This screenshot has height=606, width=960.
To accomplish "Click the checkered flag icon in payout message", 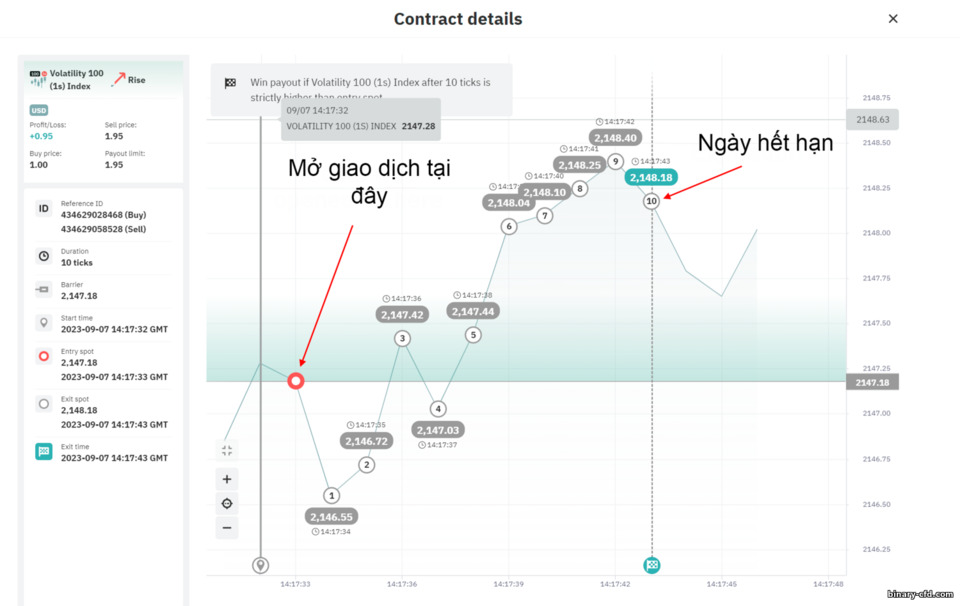I will click(230, 83).
